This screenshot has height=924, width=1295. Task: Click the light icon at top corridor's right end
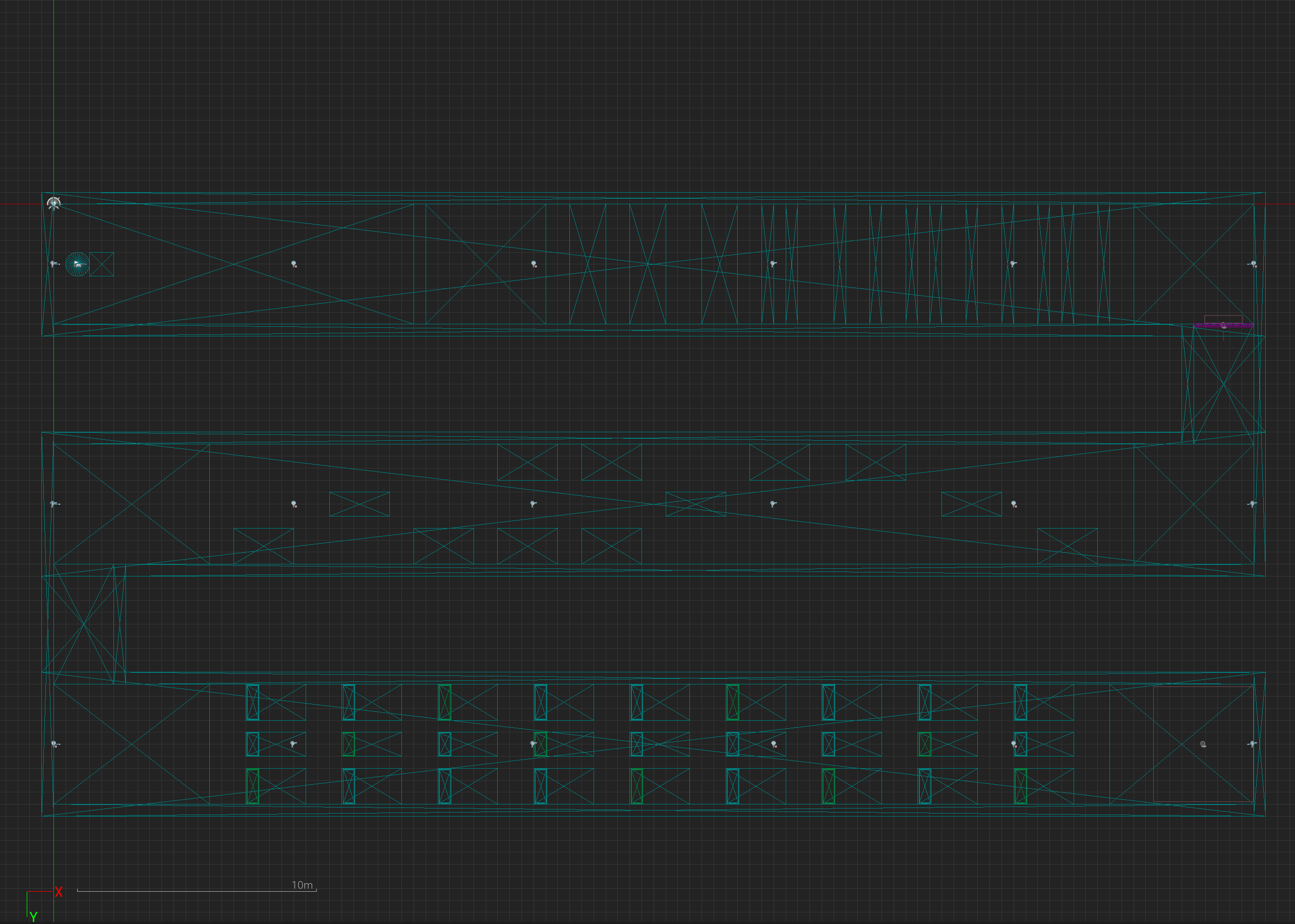(1253, 264)
